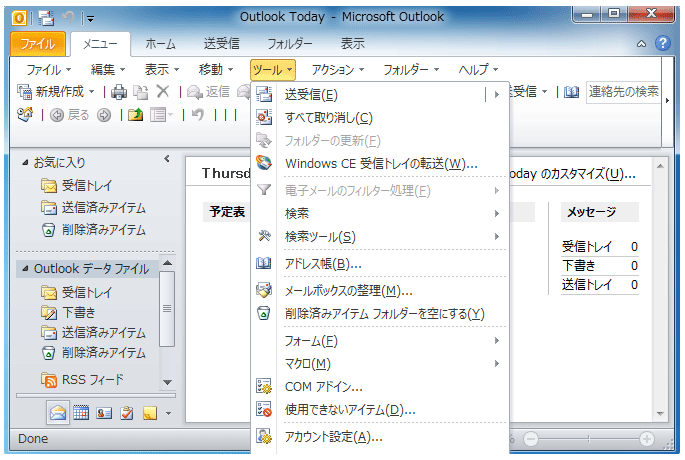Switch to 表示 ribbon tab
Image resolution: width=685 pixels, height=460 pixels.
pos(353,44)
